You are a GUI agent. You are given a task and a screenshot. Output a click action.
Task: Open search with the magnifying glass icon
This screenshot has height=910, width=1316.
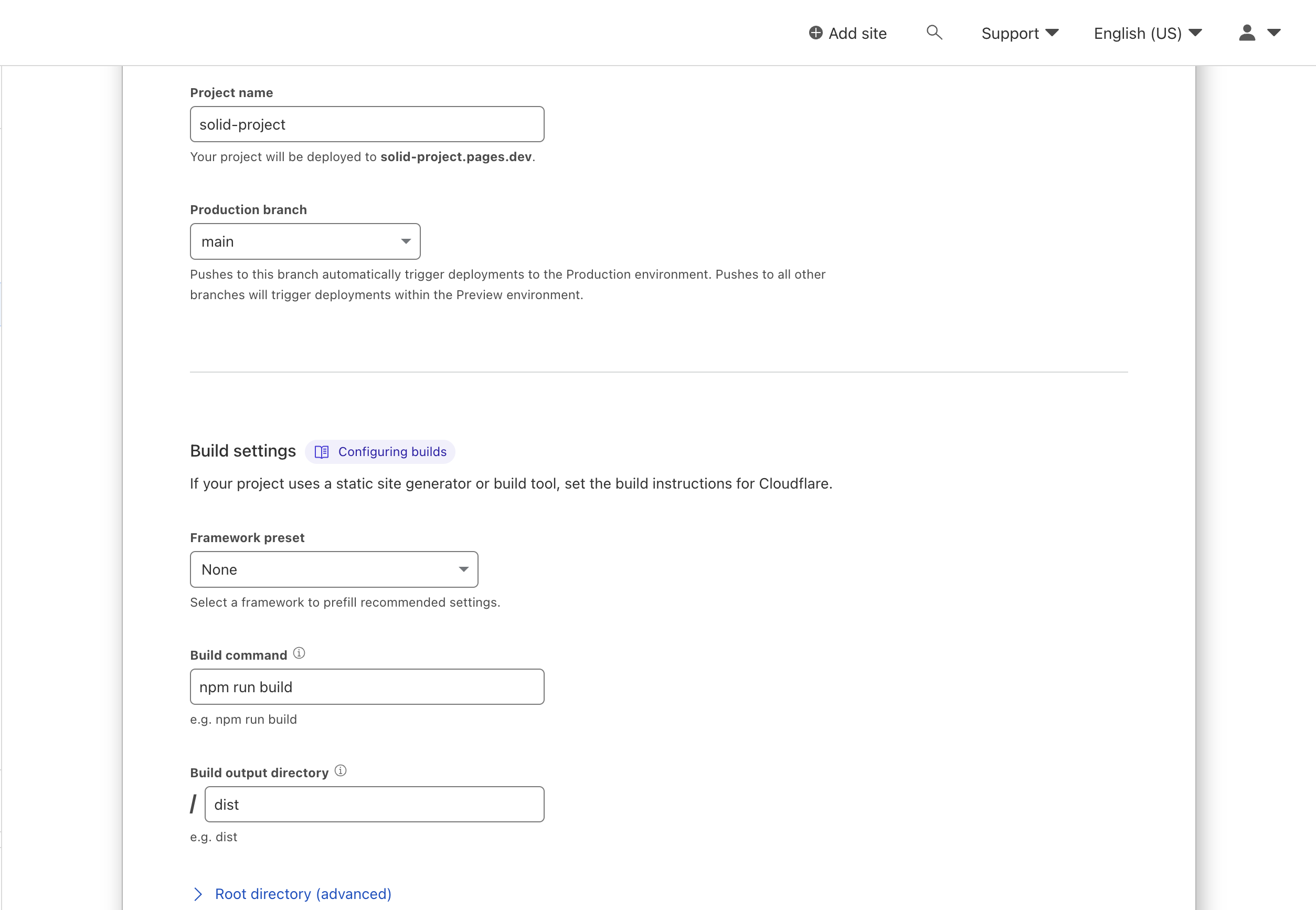coord(933,33)
